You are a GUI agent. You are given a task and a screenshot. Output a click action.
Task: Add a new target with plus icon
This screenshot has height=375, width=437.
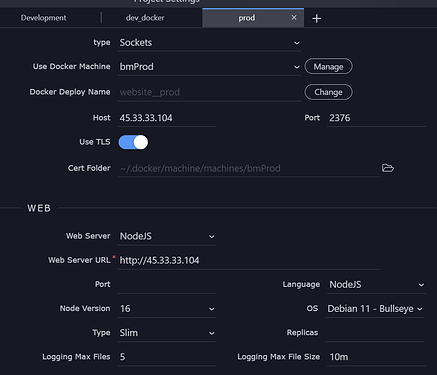[317, 19]
